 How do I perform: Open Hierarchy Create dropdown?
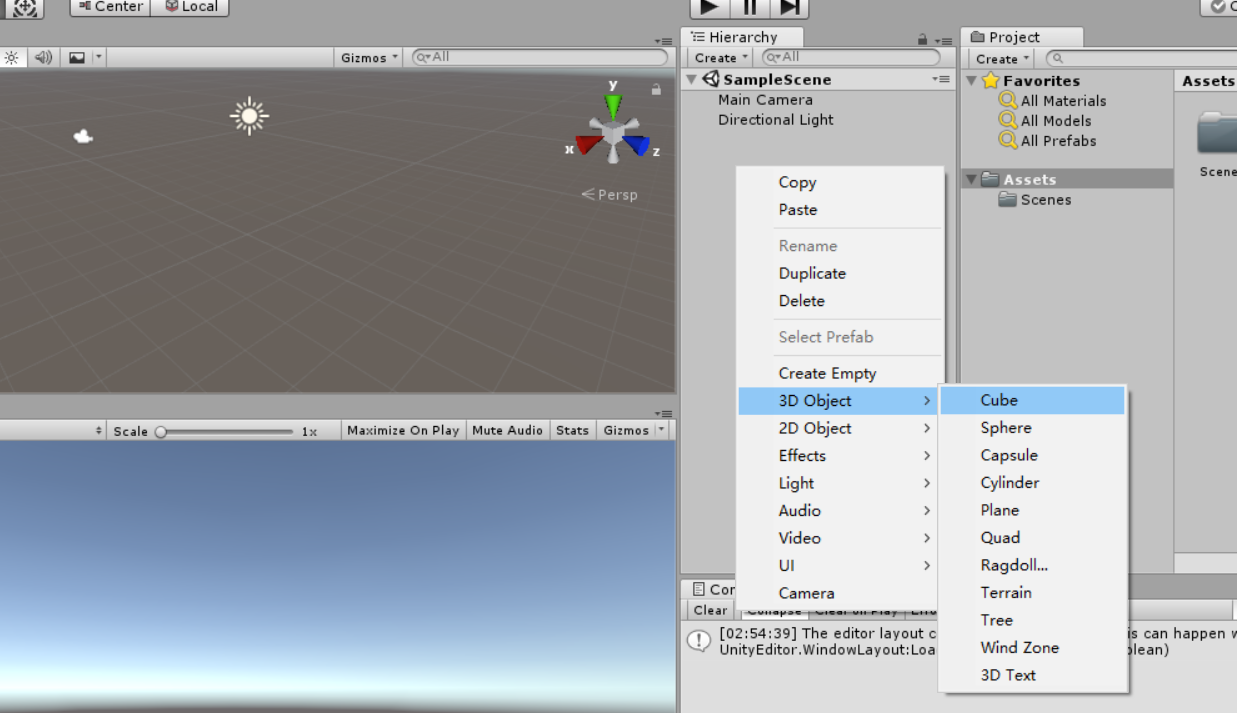(721, 58)
